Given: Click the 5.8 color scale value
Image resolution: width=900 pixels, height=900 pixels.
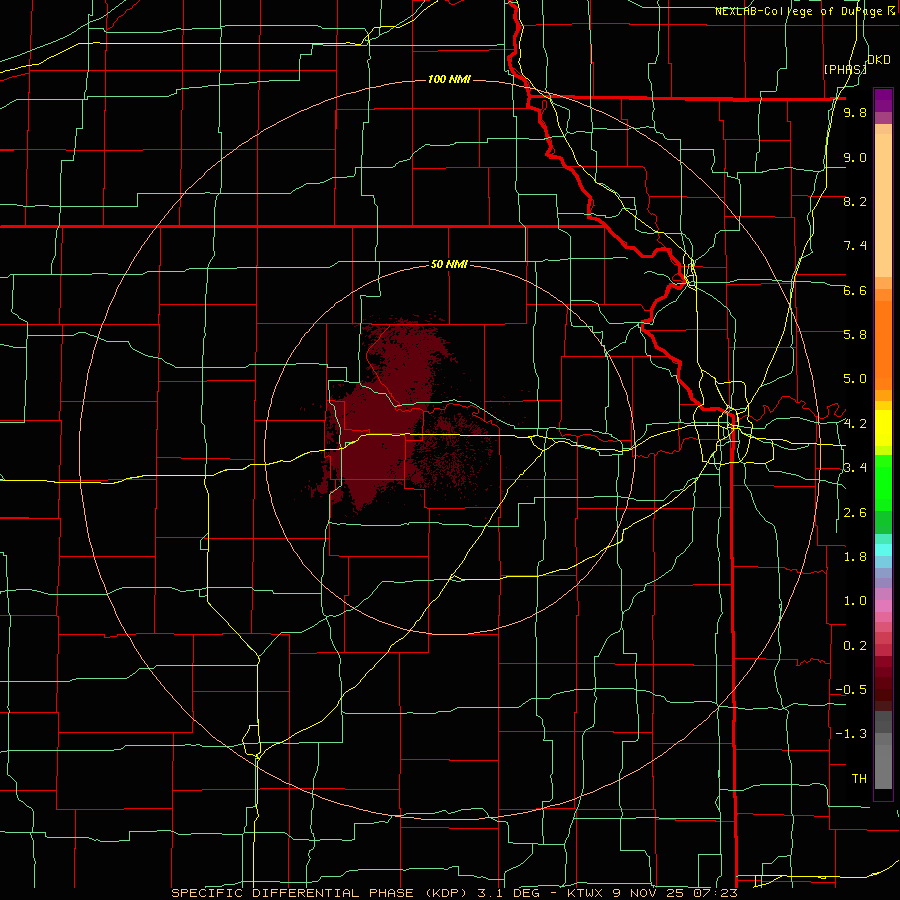Looking at the screenshot, I should click(x=855, y=335).
